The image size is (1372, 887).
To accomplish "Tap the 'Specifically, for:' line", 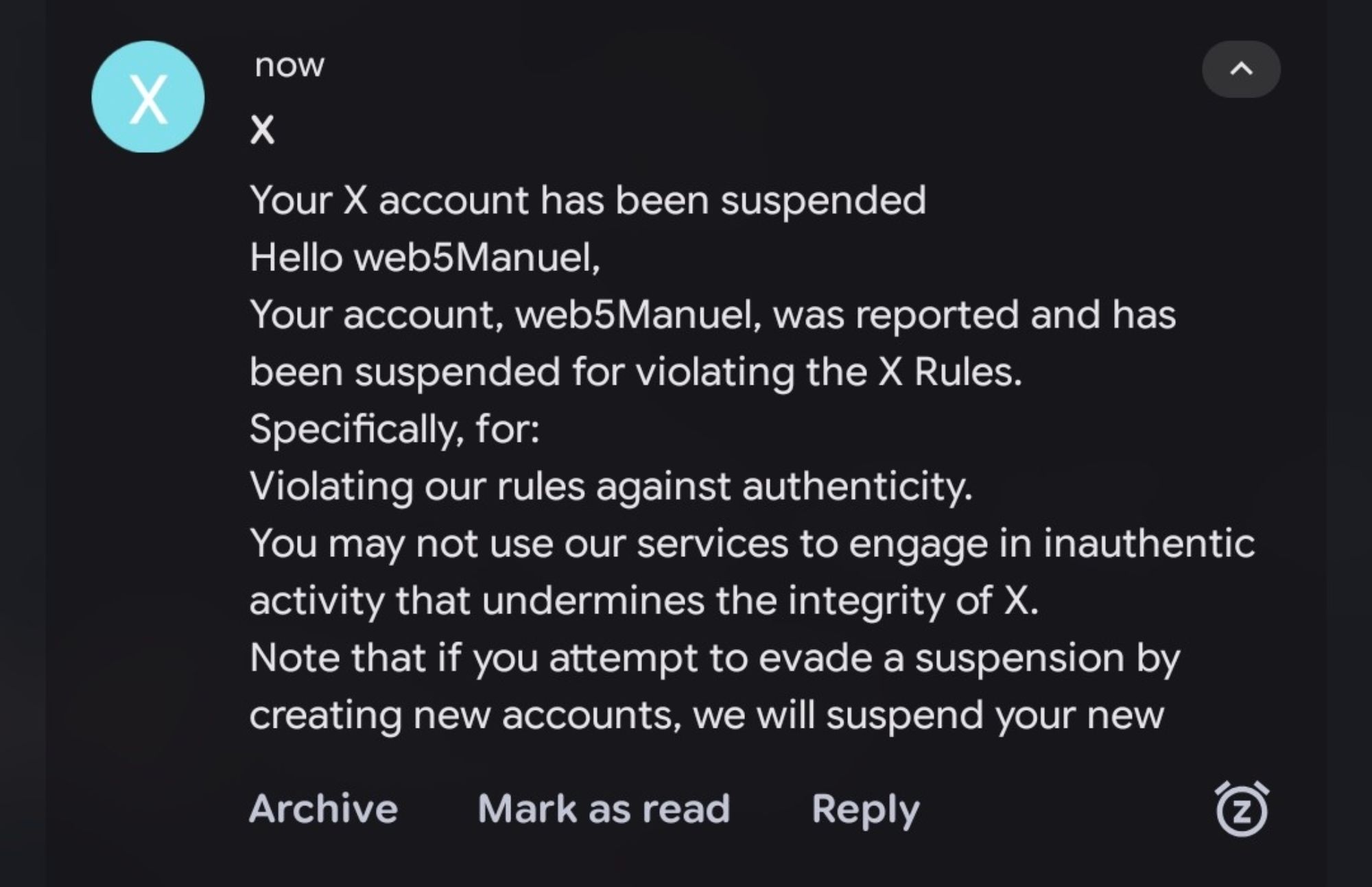I will 394,429.
